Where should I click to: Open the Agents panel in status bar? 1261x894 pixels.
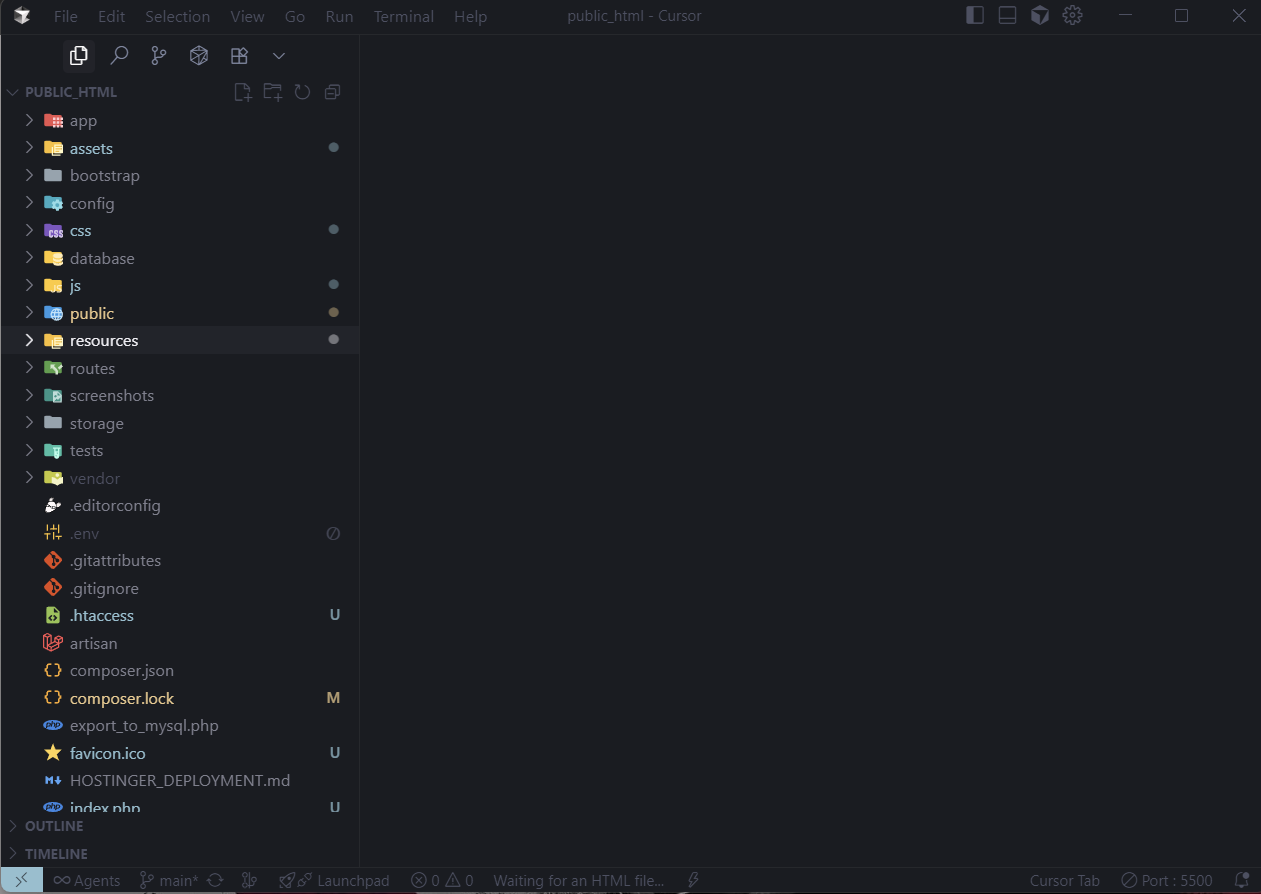point(86,880)
